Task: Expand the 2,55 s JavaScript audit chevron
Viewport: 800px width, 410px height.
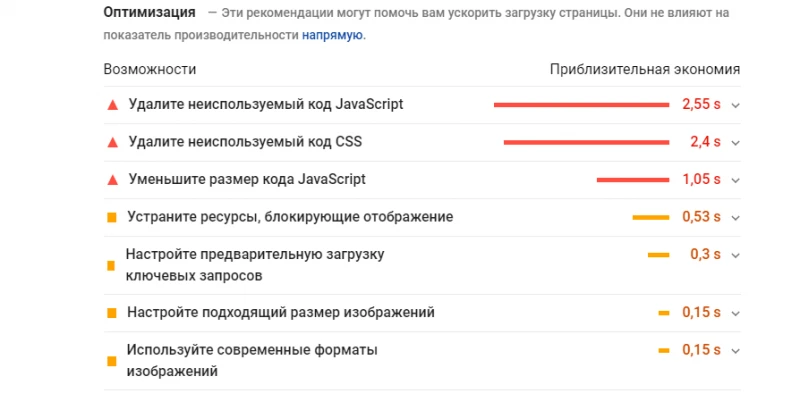Action: pyautogui.click(x=735, y=106)
